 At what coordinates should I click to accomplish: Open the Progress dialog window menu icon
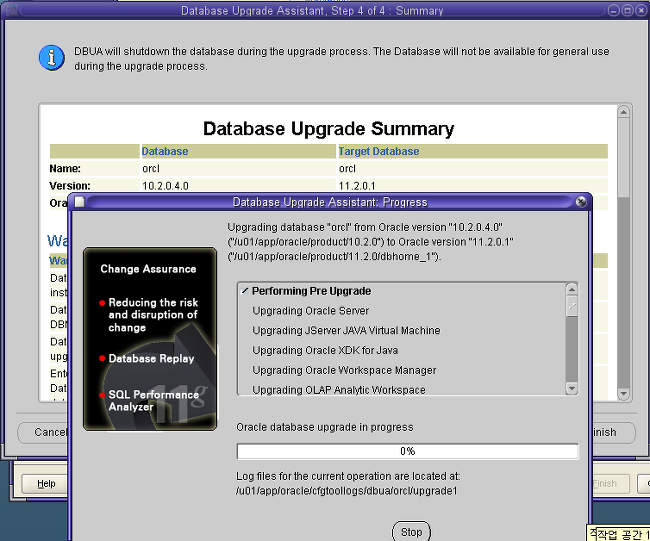(80, 202)
